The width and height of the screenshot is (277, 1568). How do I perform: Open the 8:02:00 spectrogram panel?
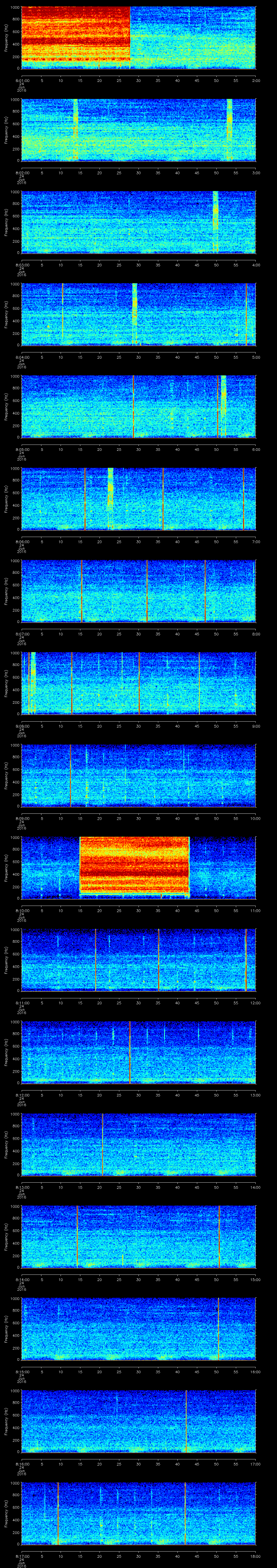click(139, 130)
